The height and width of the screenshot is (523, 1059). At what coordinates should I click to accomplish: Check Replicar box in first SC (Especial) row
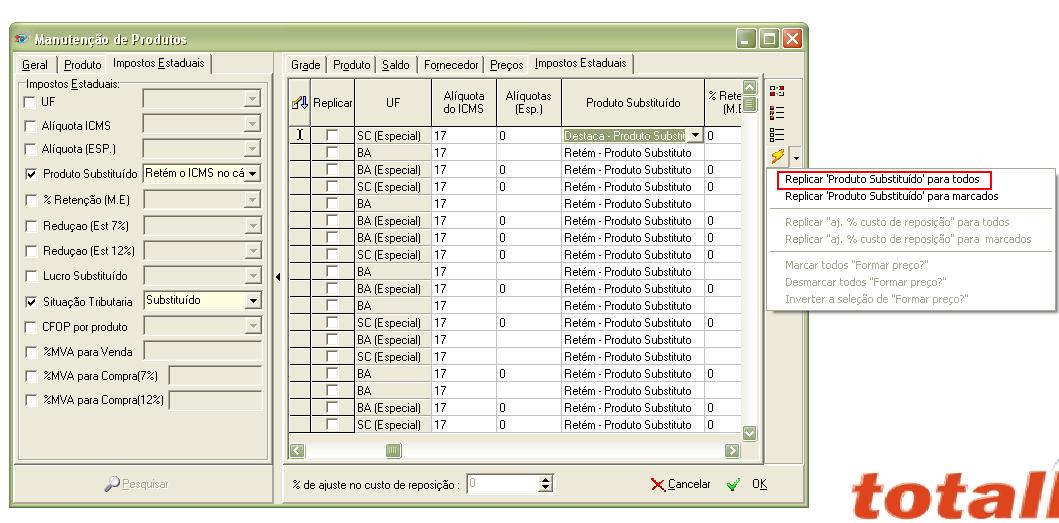coord(332,135)
